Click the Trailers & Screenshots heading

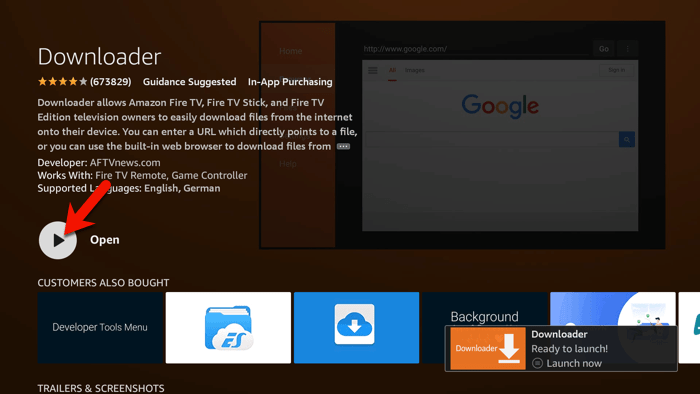tap(101, 388)
